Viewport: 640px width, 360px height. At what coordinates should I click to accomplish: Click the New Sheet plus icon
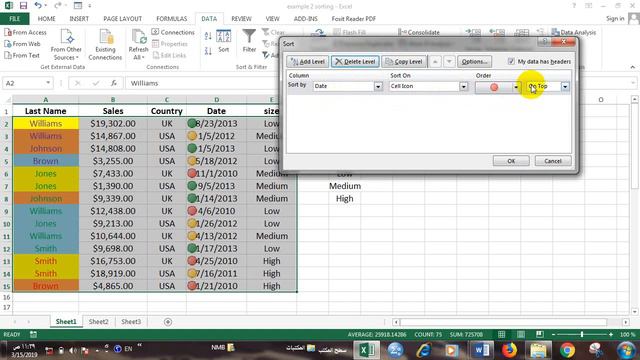[x=168, y=322]
